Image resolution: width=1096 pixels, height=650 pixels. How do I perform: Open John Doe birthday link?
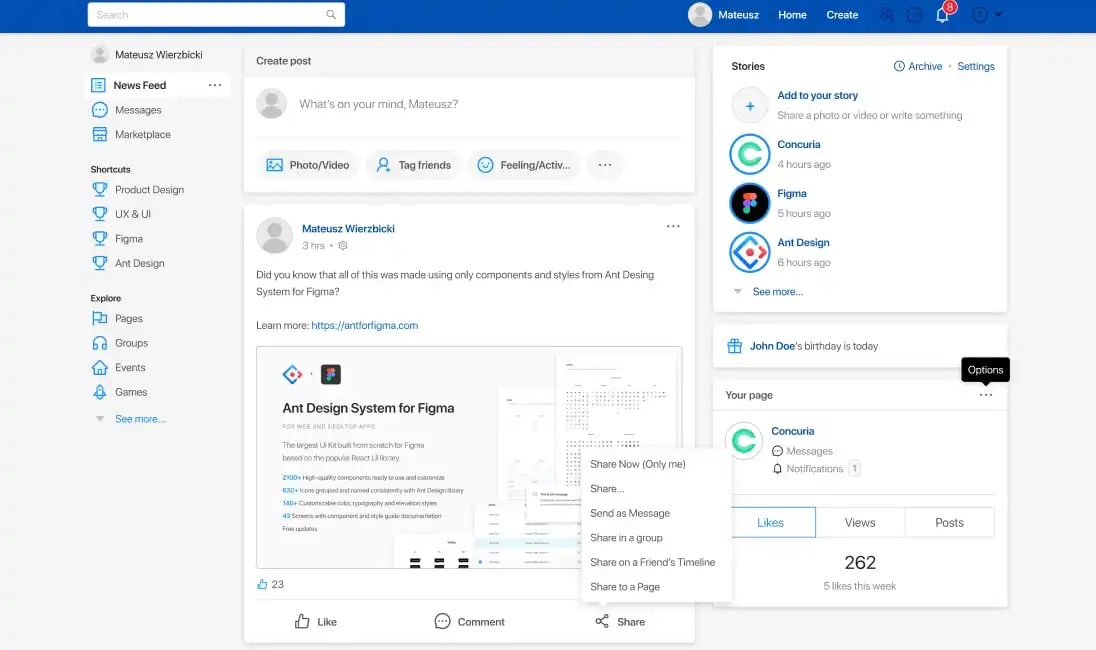(x=772, y=346)
